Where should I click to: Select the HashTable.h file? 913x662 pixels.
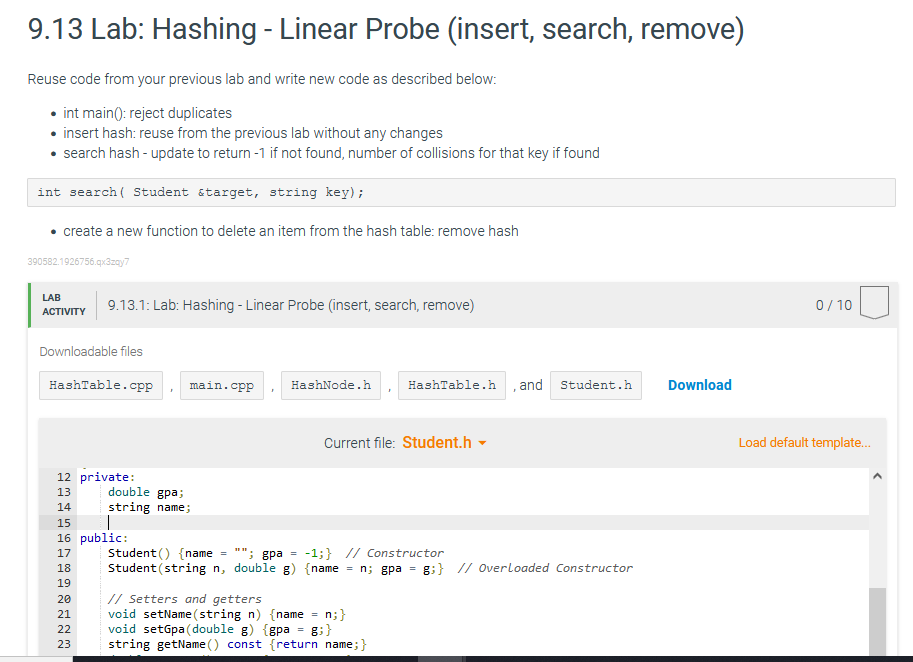click(x=451, y=384)
